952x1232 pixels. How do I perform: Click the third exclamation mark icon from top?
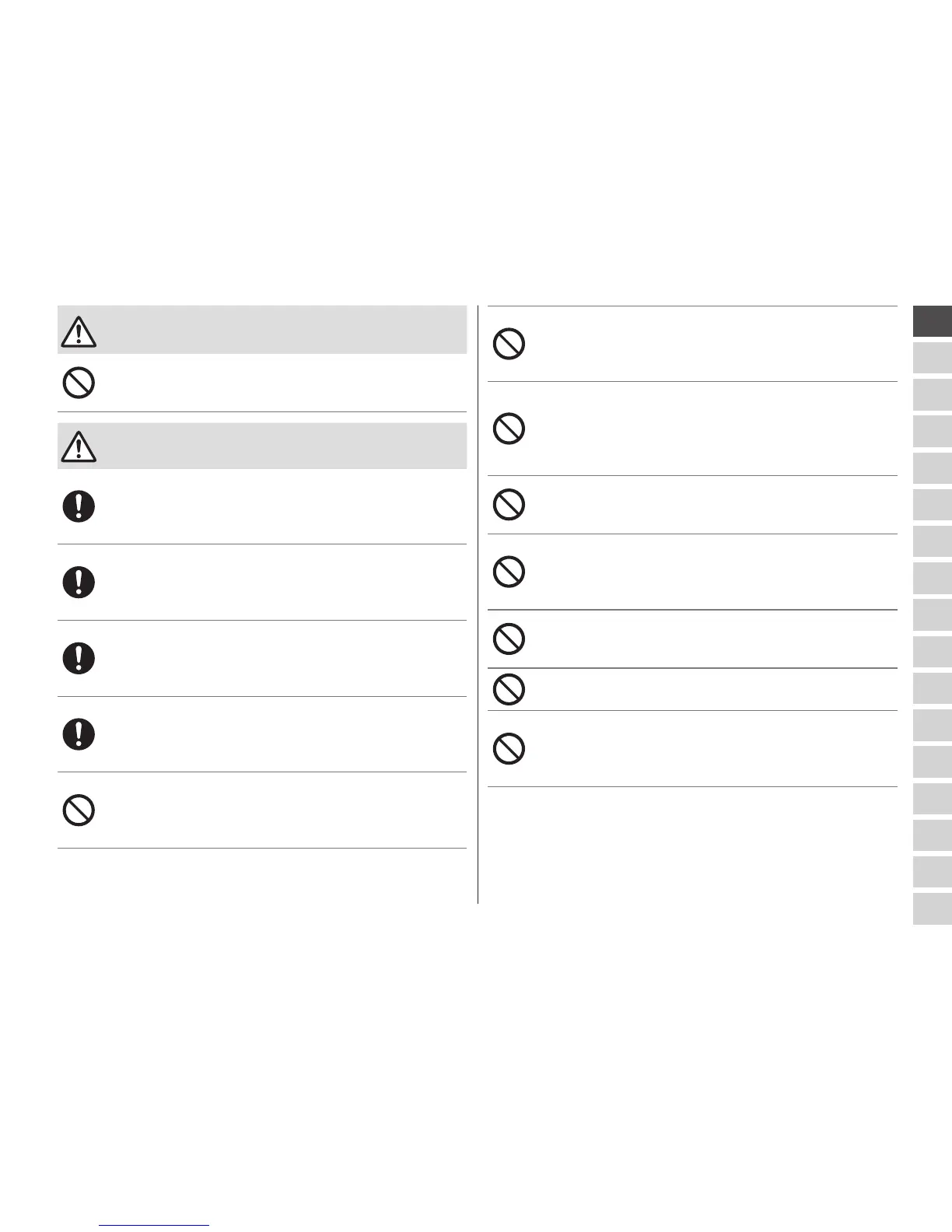(78, 658)
